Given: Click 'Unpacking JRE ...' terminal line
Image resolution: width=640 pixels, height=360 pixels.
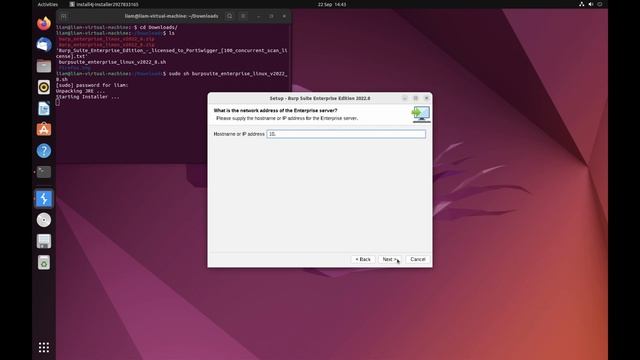Looking at the screenshot, I should [x=80, y=91].
